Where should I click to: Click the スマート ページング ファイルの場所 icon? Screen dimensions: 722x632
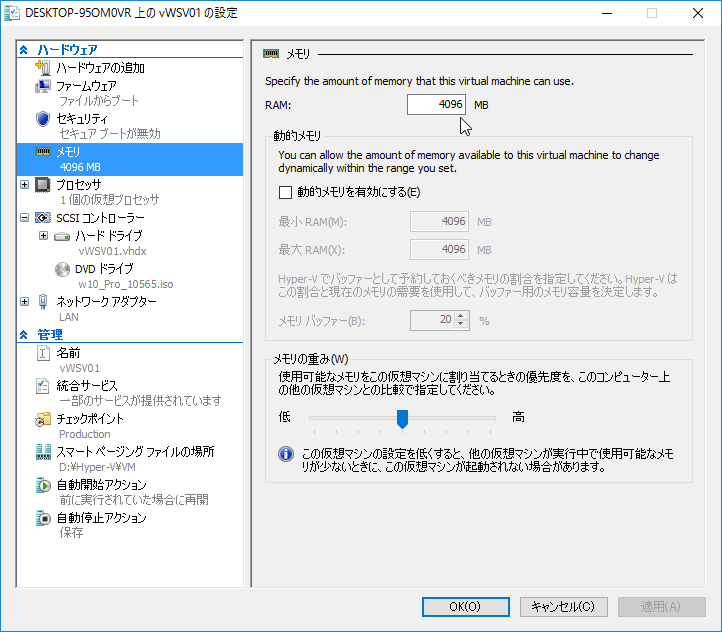coord(43,452)
